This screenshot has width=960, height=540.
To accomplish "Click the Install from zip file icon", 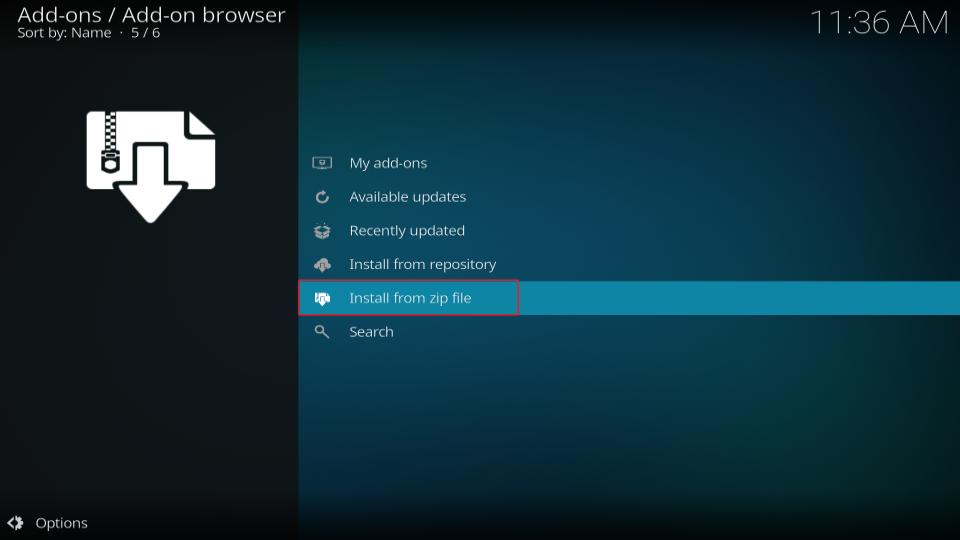I will click(x=322, y=298).
